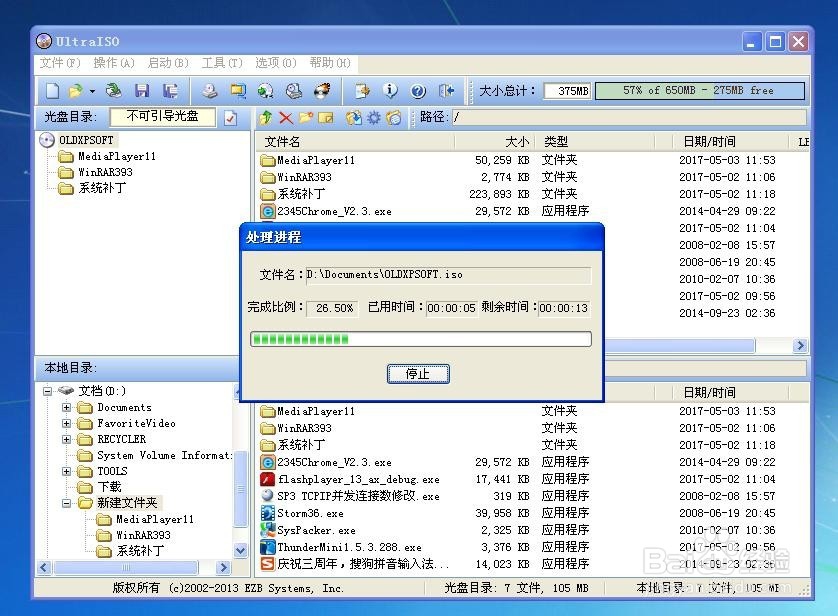Click the 路径 path field
This screenshot has width=838, height=616.
[629, 117]
